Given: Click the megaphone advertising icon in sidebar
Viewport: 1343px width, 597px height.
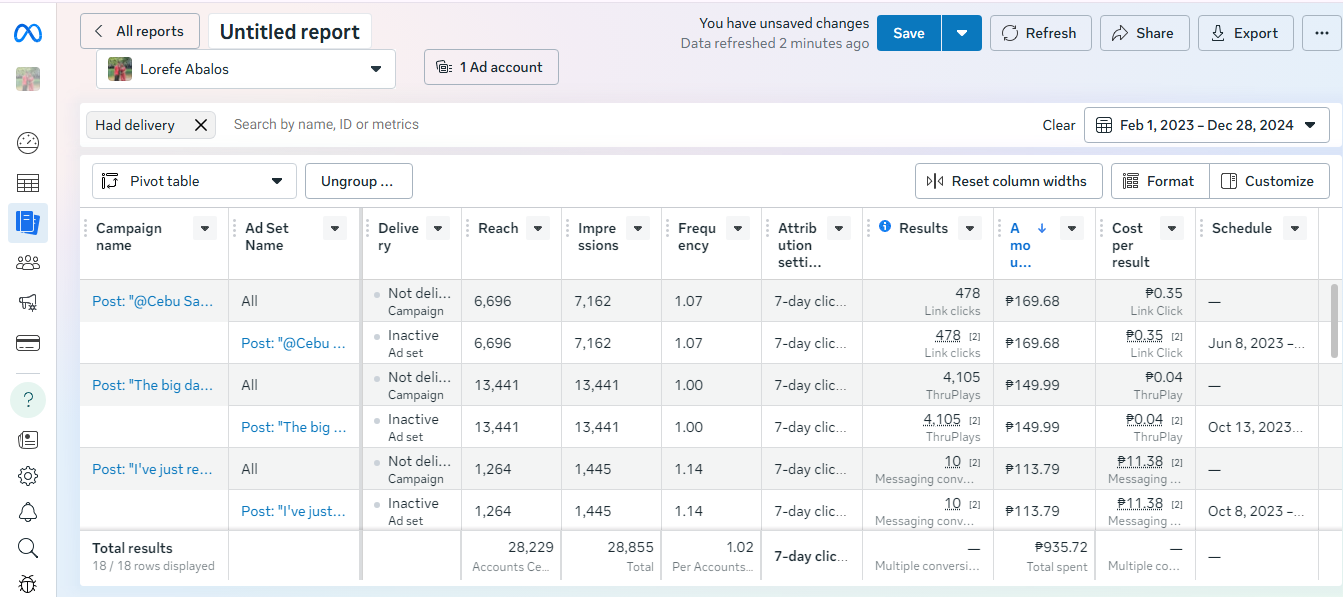Looking at the screenshot, I should pyautogui.click(x=28, y=303).
